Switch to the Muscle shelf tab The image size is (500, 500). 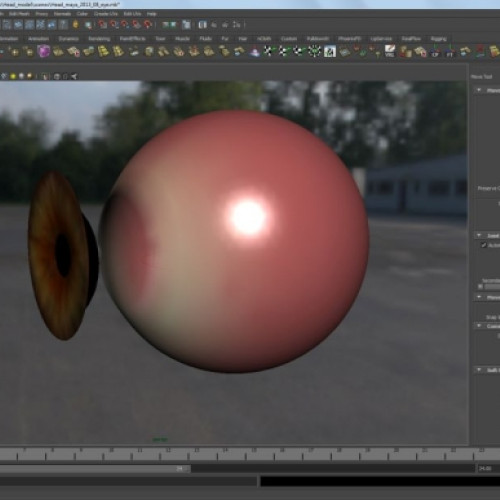[182, 39]
